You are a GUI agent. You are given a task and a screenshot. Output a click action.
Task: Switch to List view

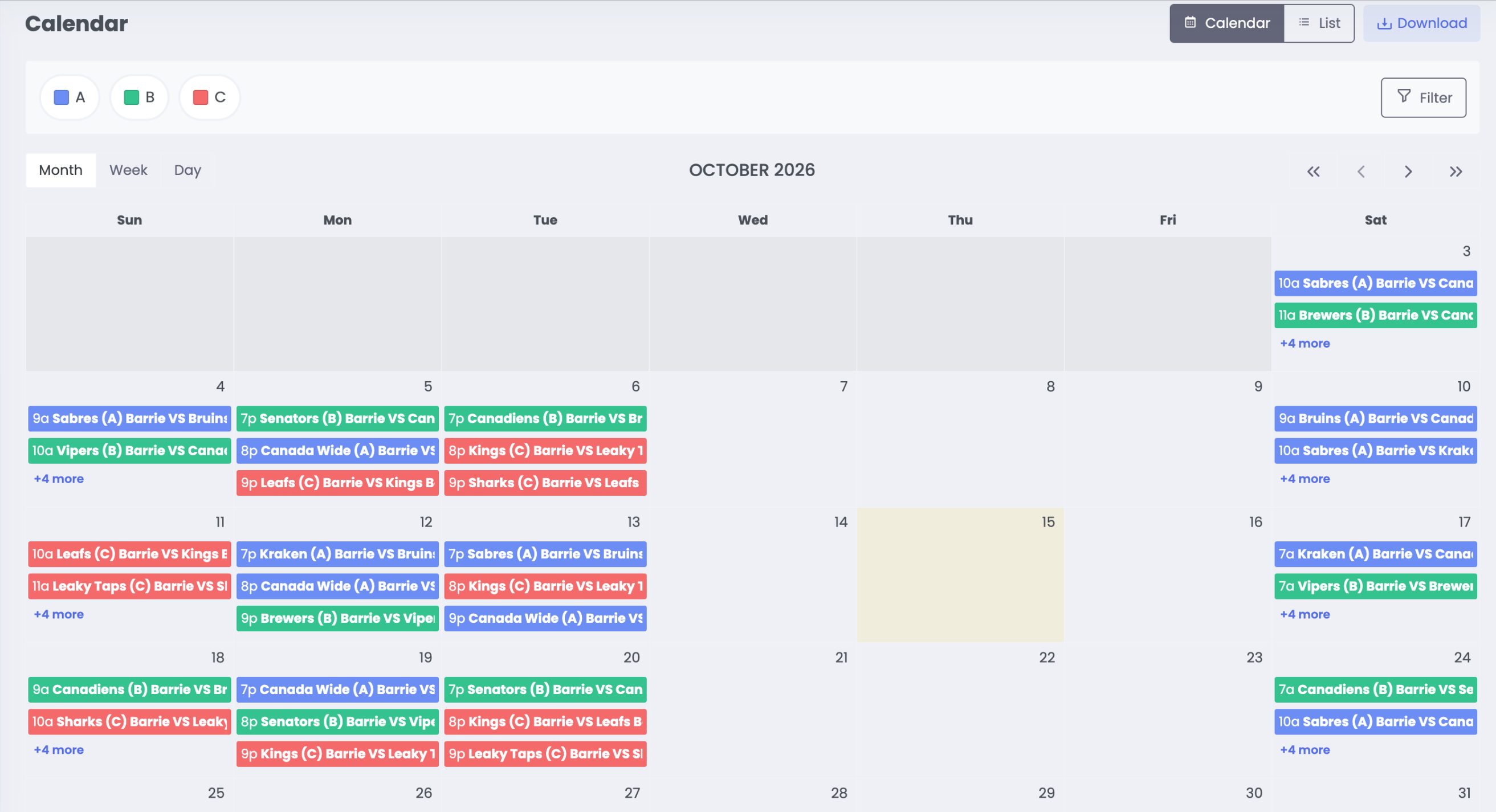click(1319, 23)
